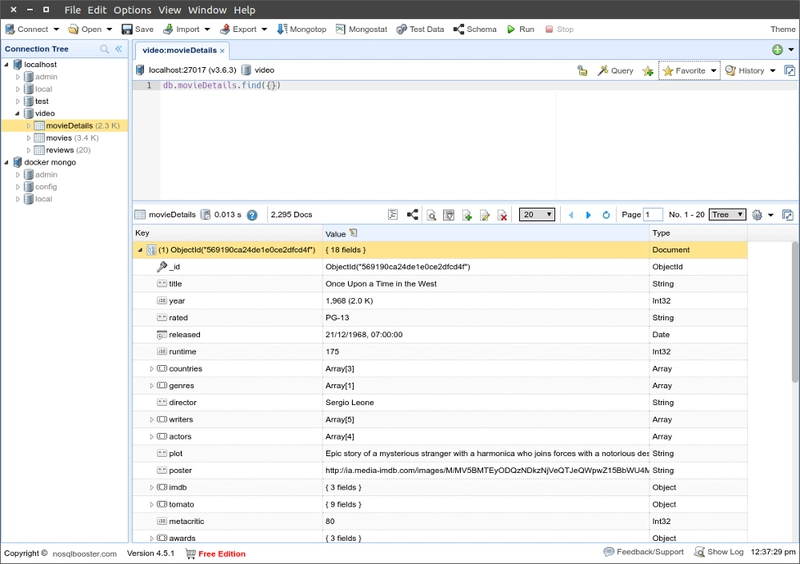Click the query time help icon

252,215
